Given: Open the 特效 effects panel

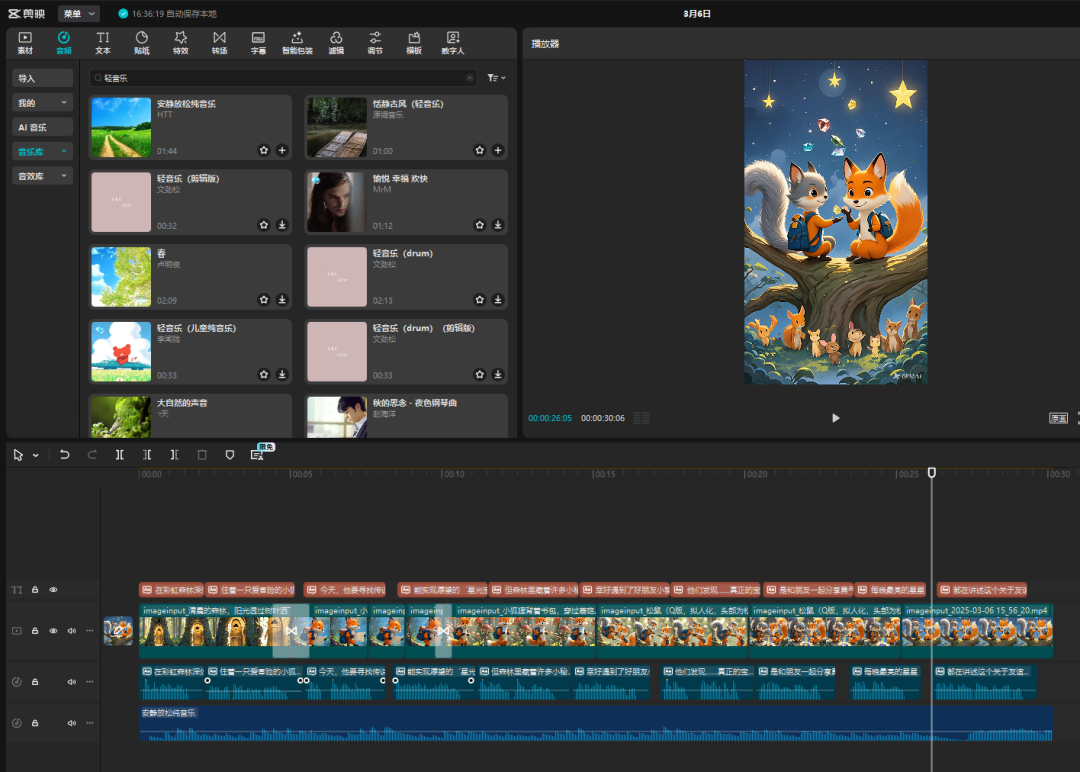Looking at the screenshot, I should [x=180, y=43].
